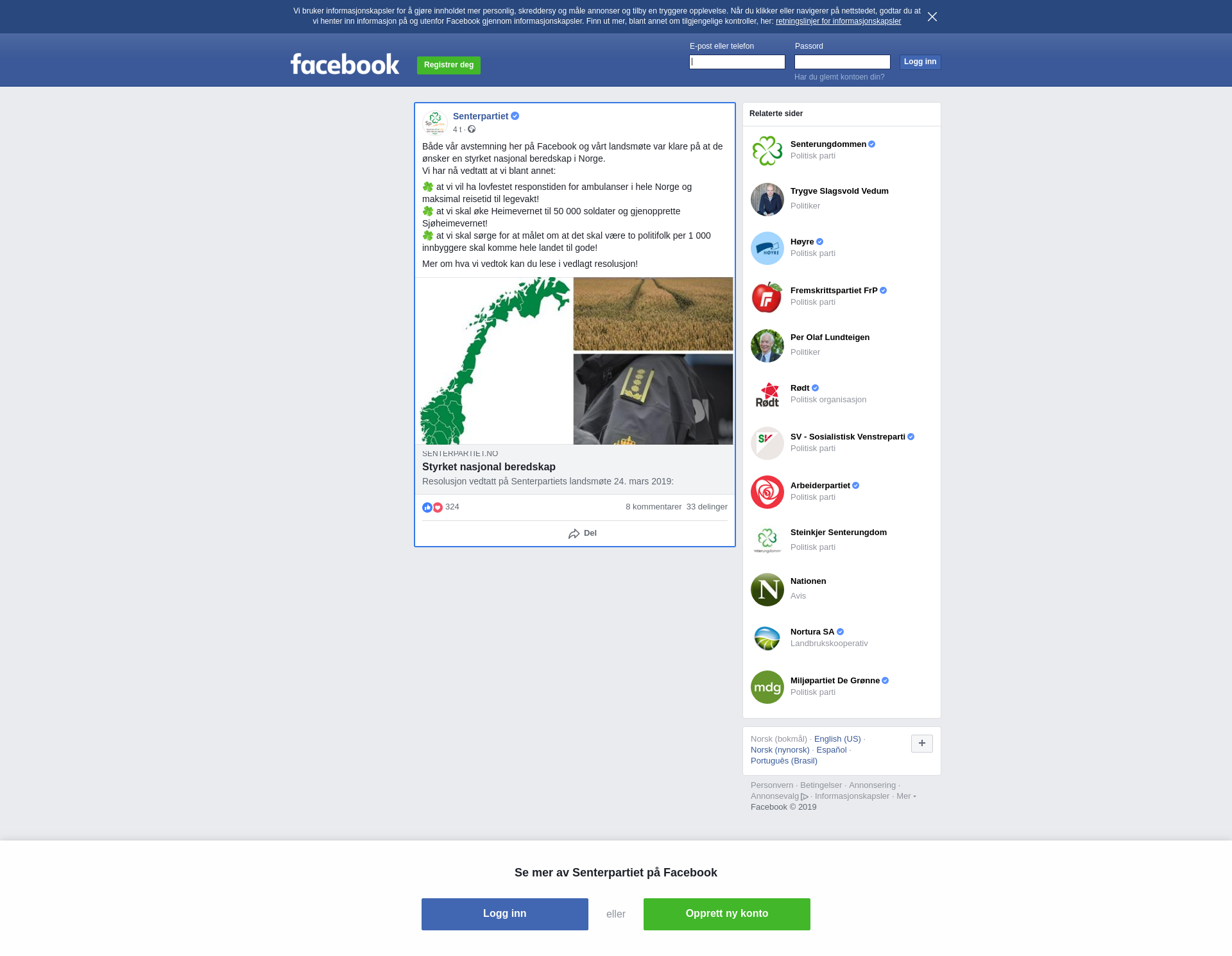The height and width of the screenshot is (956, 1232).
Task: Switch language to Español
Action: 832,750
